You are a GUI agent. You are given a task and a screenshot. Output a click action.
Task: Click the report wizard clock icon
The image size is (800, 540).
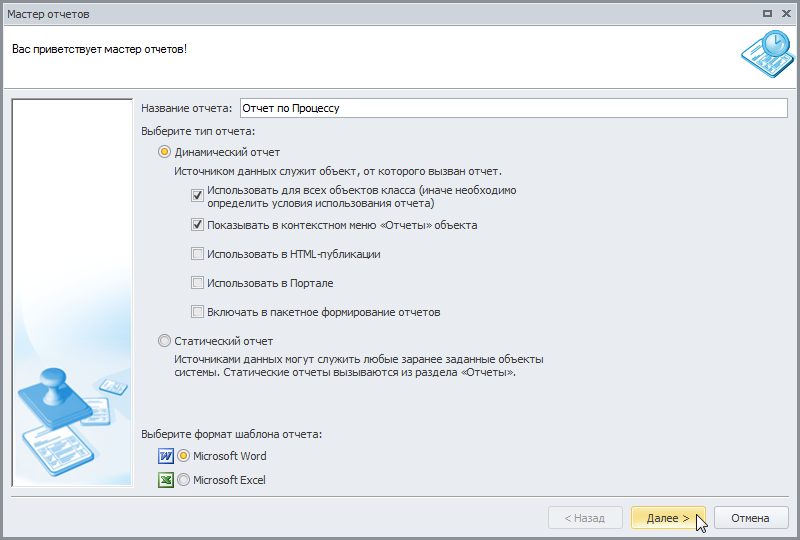(768, 54)
